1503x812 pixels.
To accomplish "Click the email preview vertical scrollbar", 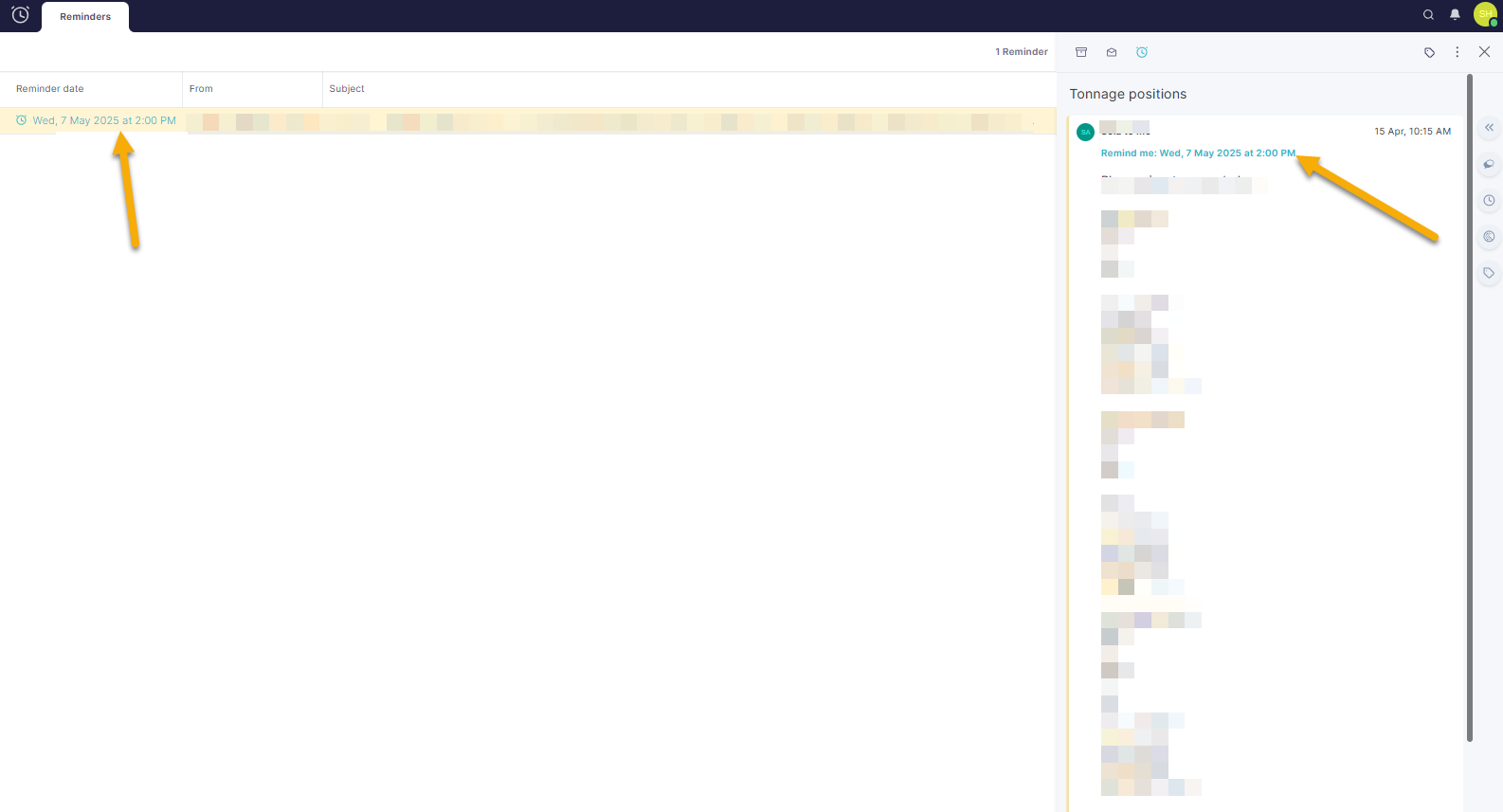I will [1469, 407].
